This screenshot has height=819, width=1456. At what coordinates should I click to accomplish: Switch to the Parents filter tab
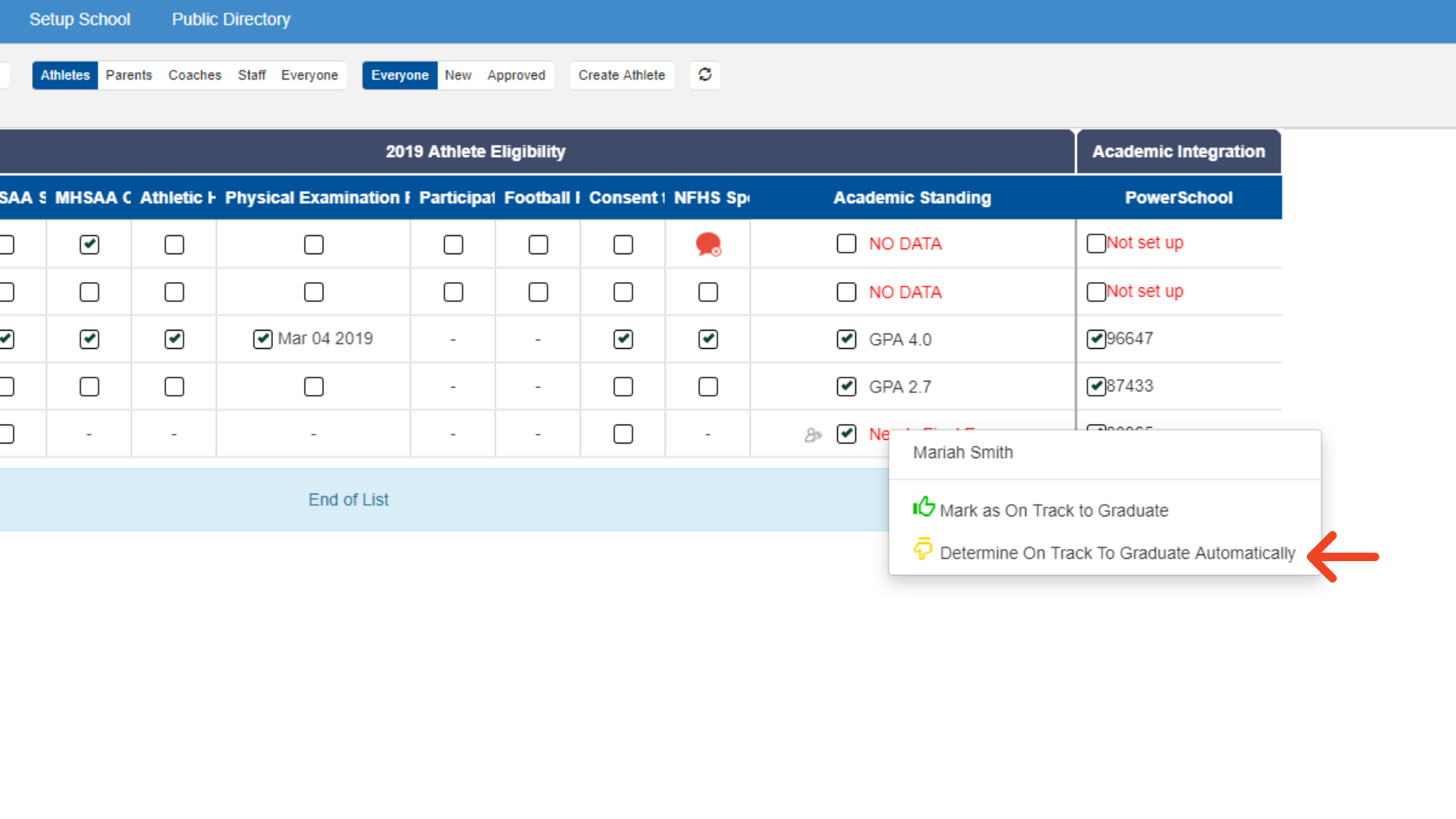[x=129, y=75]
